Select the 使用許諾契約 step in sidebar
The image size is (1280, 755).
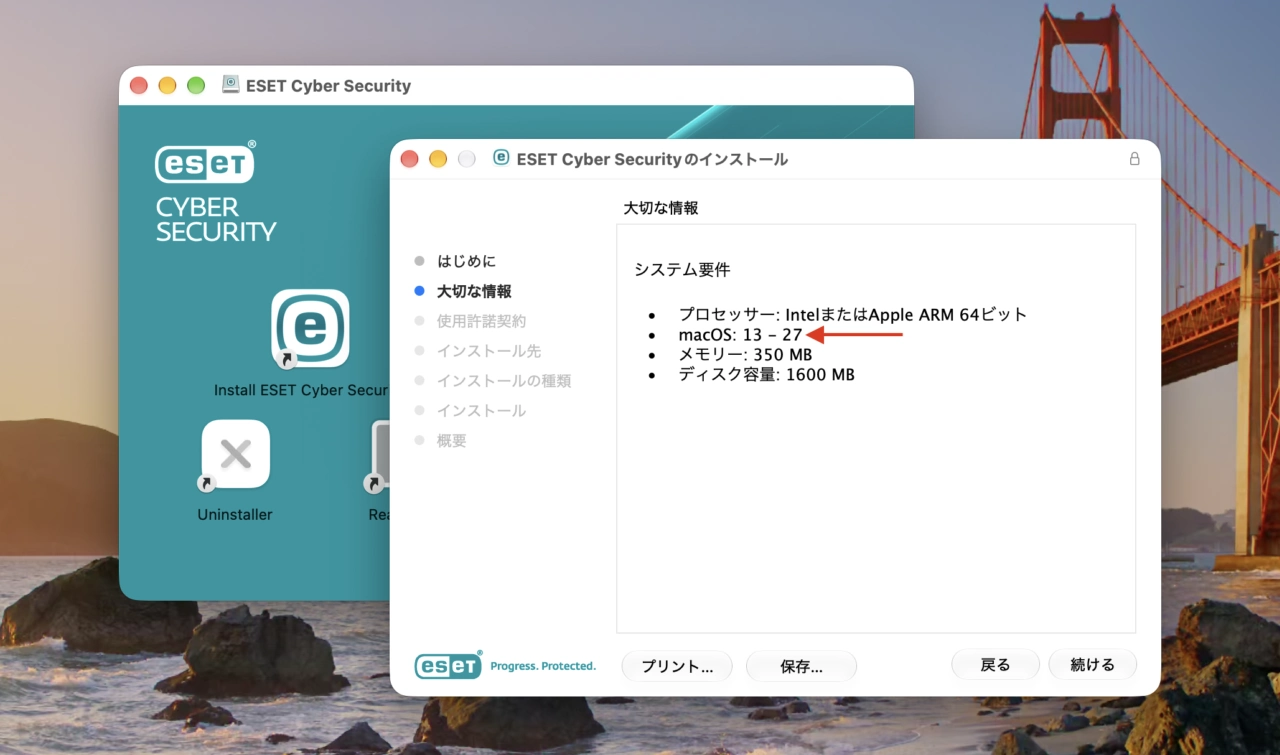point(481,321)
